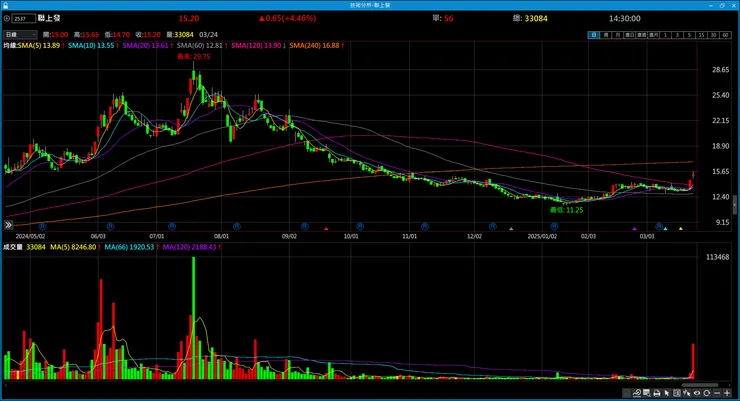Click the 月 marker near 2024/05/02

42,227
